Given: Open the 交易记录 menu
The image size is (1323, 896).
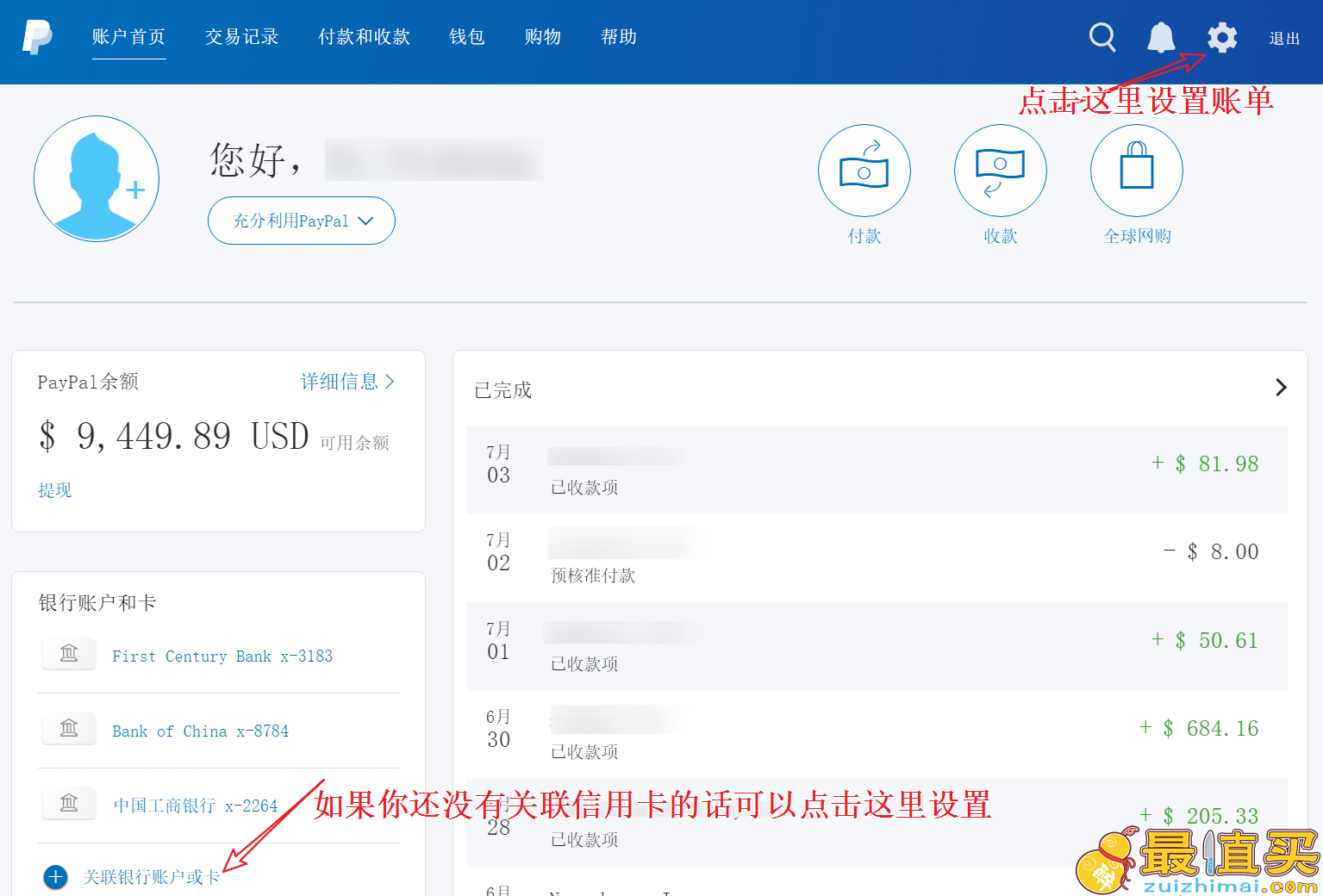Looking at the screenshot, I should coord(242,37).
